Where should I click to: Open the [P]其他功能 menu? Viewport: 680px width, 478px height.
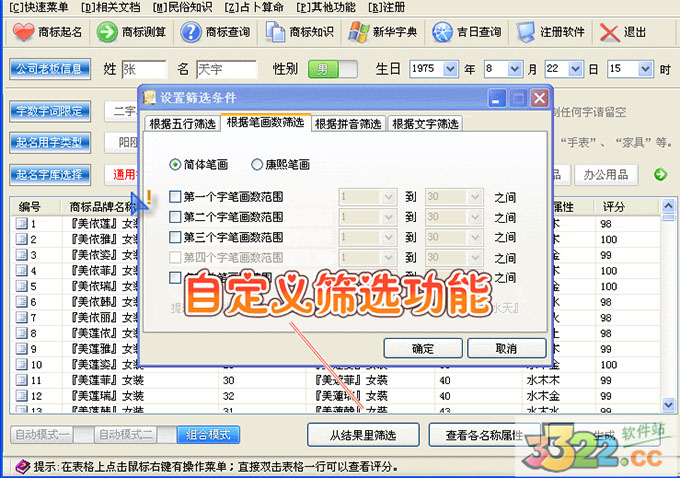(326, 7)
